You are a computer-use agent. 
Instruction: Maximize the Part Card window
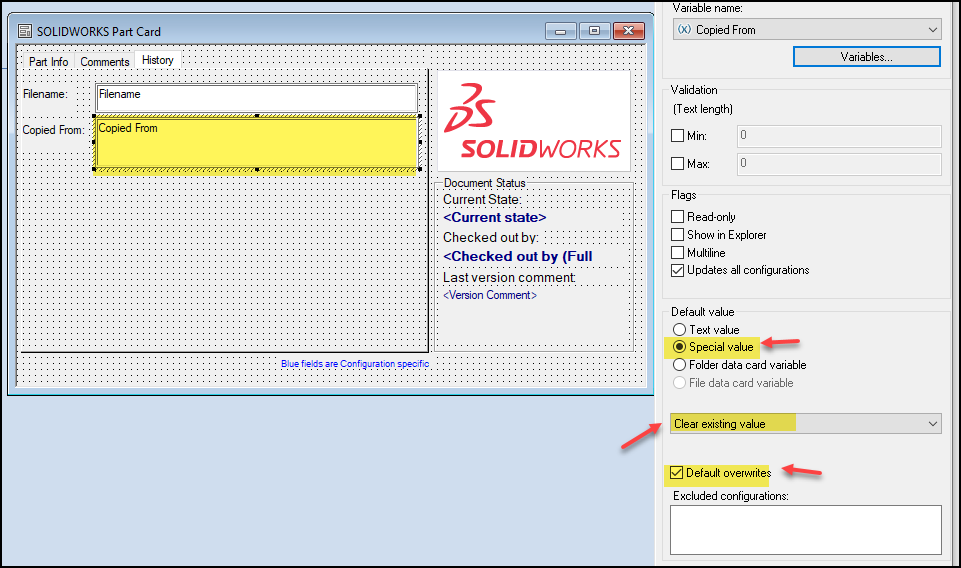(x=593, y=31)
